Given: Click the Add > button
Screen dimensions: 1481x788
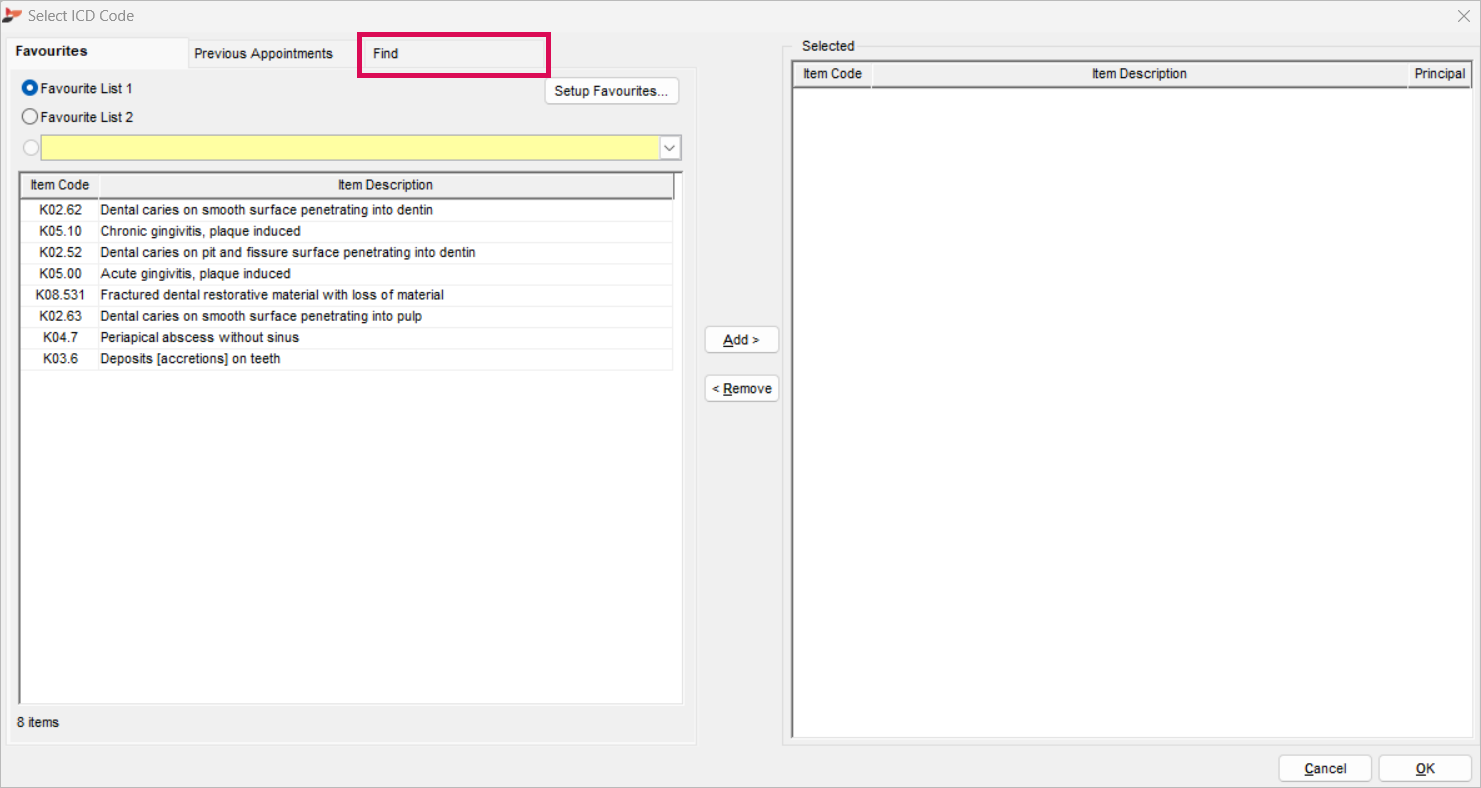Looking at the screenshot, I should click(x=742, y=340).
